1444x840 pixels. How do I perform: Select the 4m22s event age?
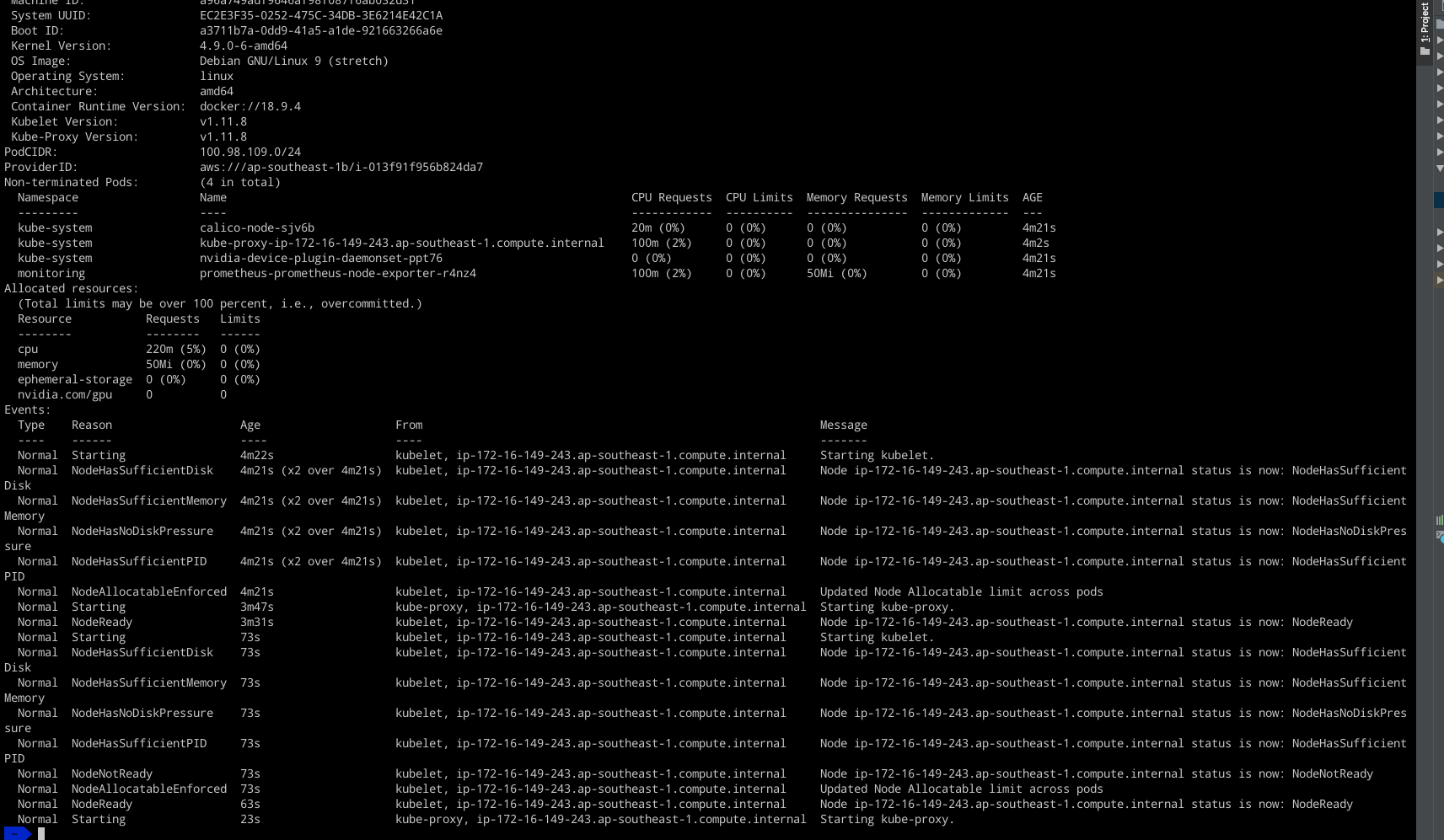257,455
